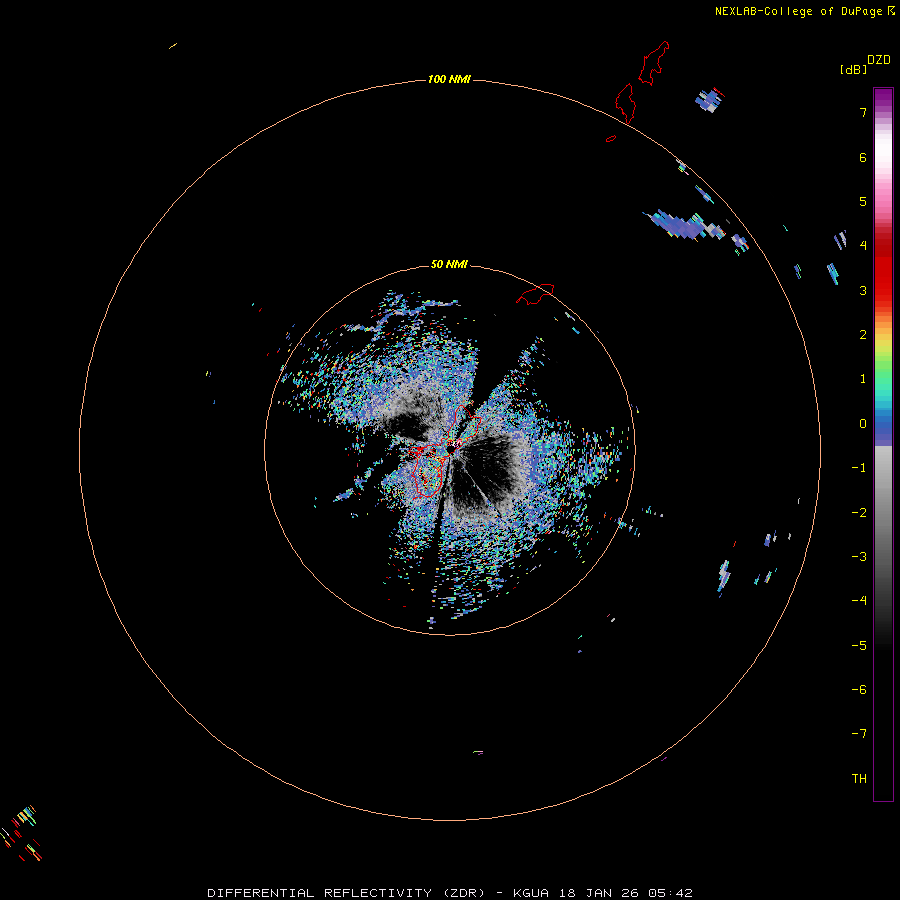The height and width of the screenshot is (900, 900).
Task: Click the -3 value on the color scale
Action: pos(859,557)
